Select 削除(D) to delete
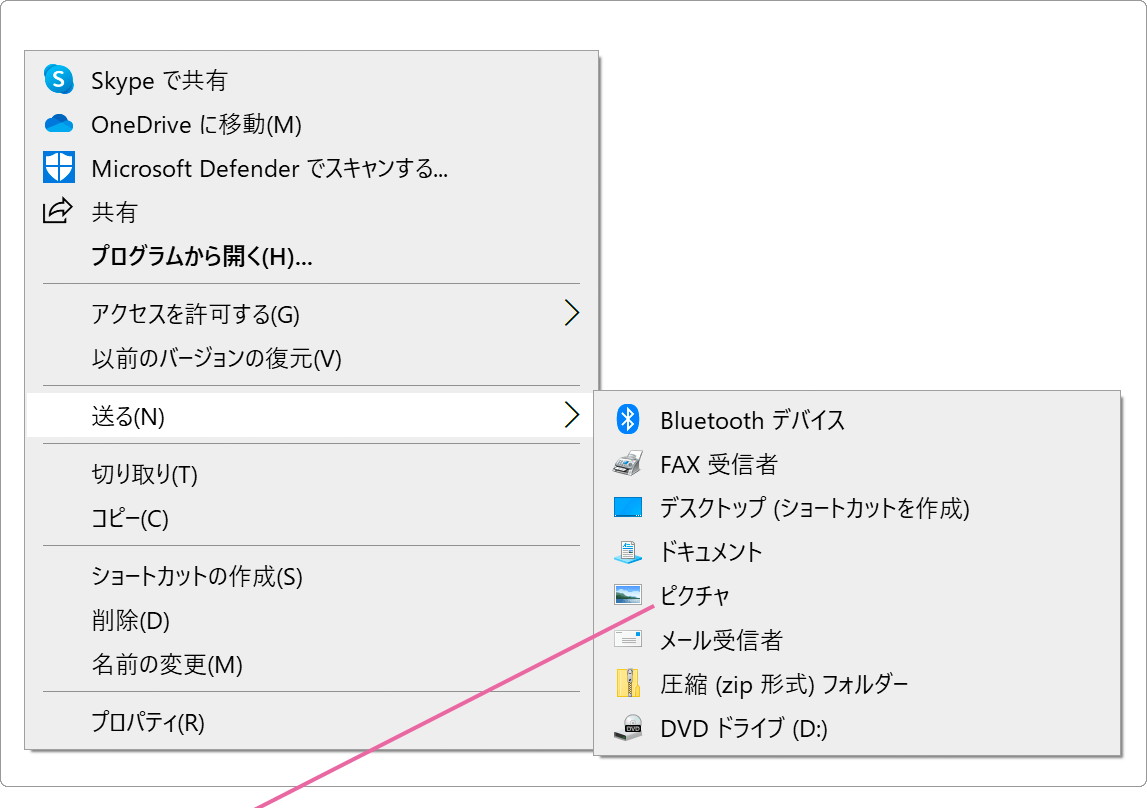 pos(310,619)
